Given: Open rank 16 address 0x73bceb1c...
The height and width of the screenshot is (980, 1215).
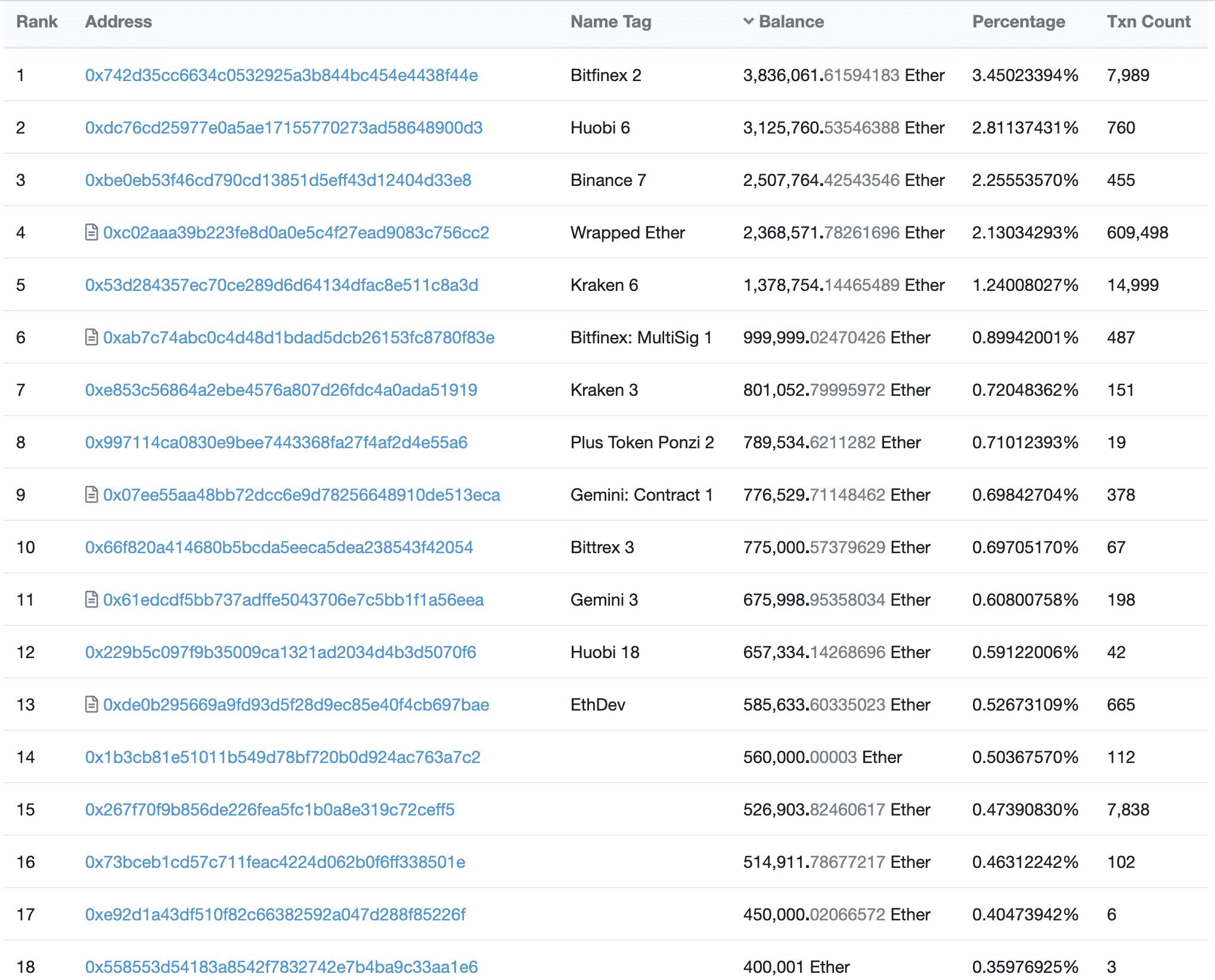Looking at the screenshot, I should (275, 862).
